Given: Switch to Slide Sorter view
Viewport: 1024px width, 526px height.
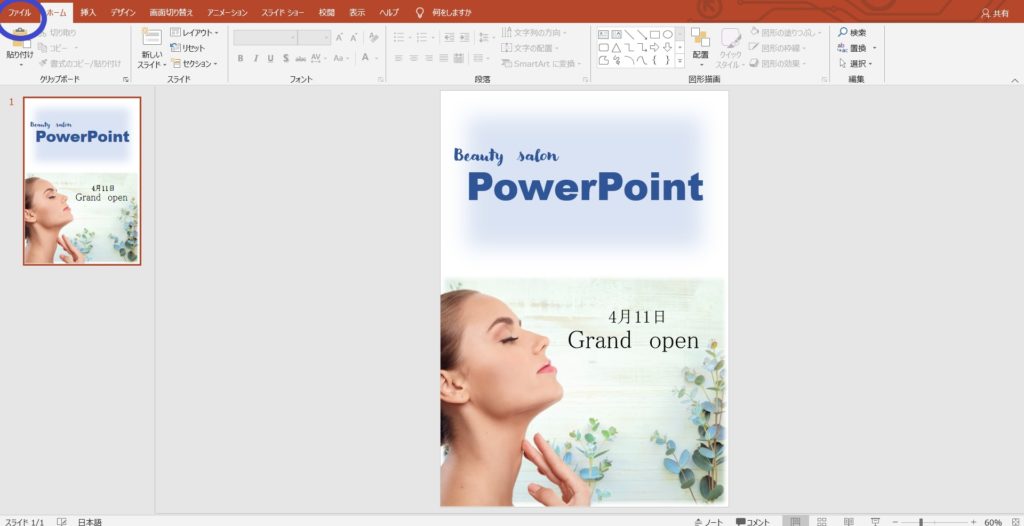Looking at the screenshot, I should pos(822,521).
